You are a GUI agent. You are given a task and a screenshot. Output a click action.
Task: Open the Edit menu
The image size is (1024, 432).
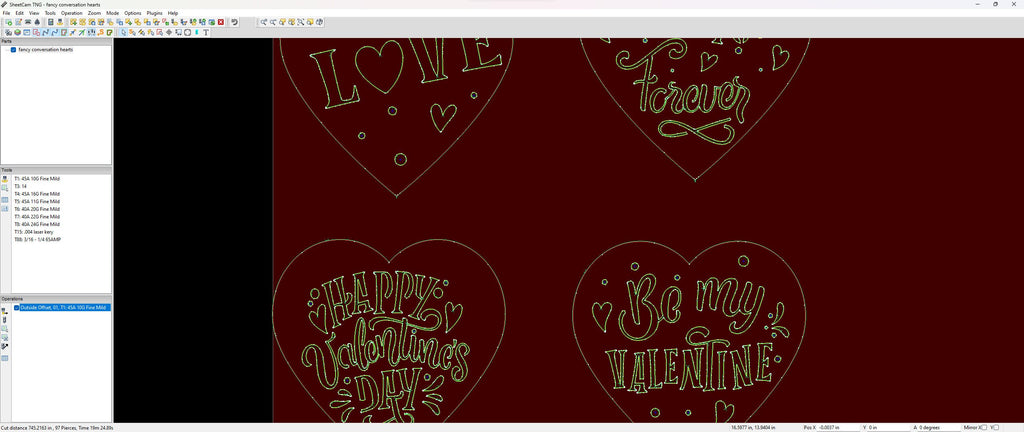click(x=20, y=13)
